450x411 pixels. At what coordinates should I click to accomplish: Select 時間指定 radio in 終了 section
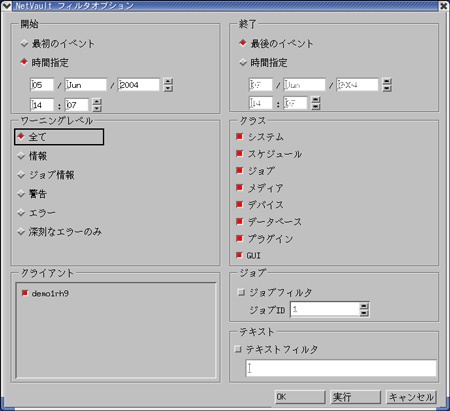coord(243,62)
